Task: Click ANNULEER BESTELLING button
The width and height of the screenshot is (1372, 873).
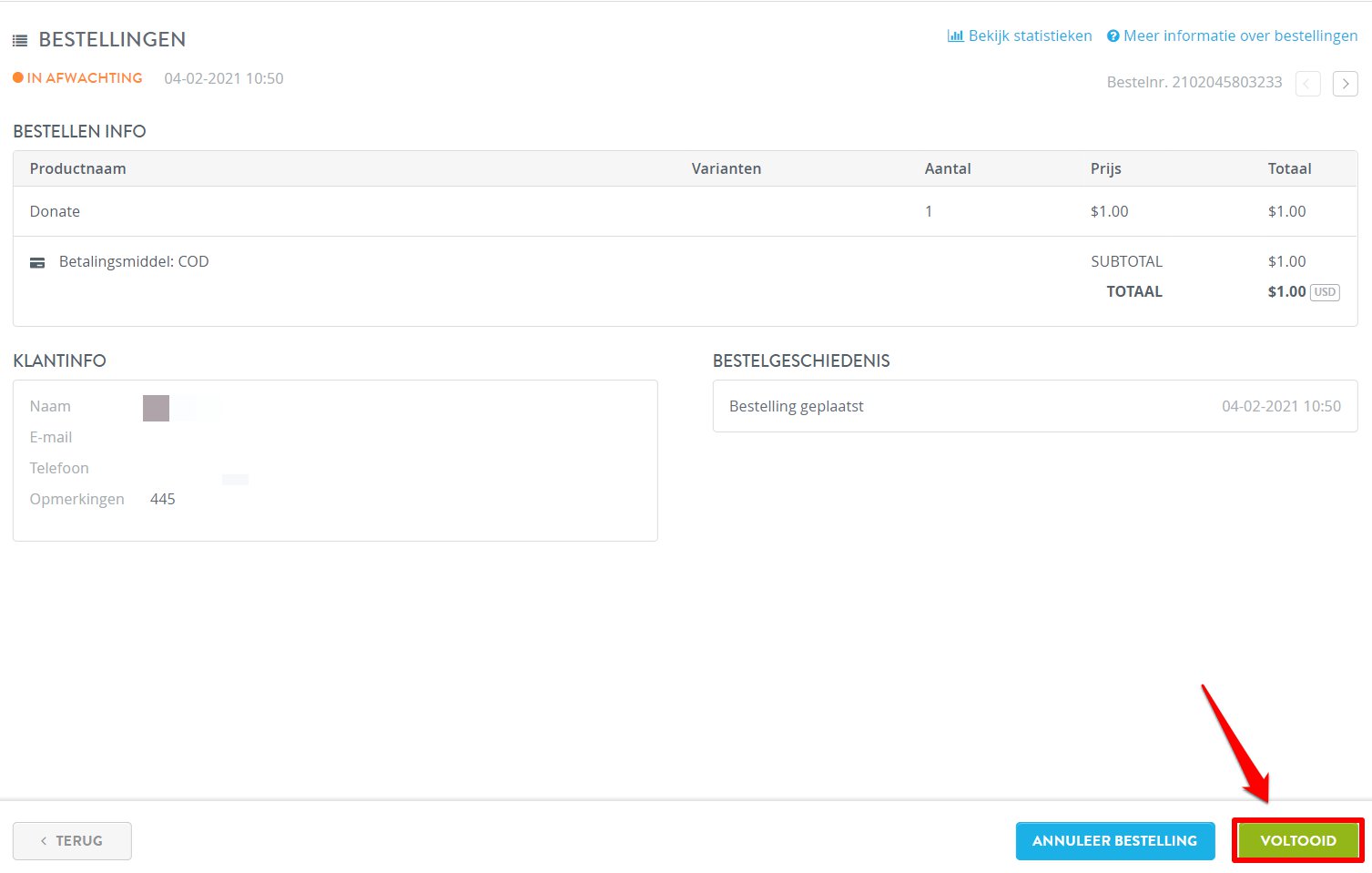Action: 1115,840
